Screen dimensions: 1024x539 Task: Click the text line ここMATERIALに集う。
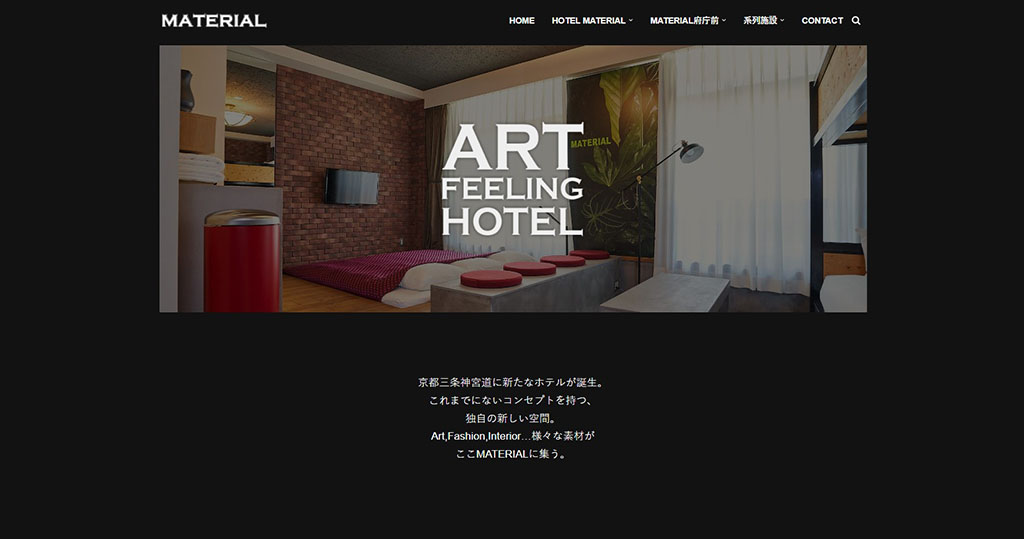512,453
